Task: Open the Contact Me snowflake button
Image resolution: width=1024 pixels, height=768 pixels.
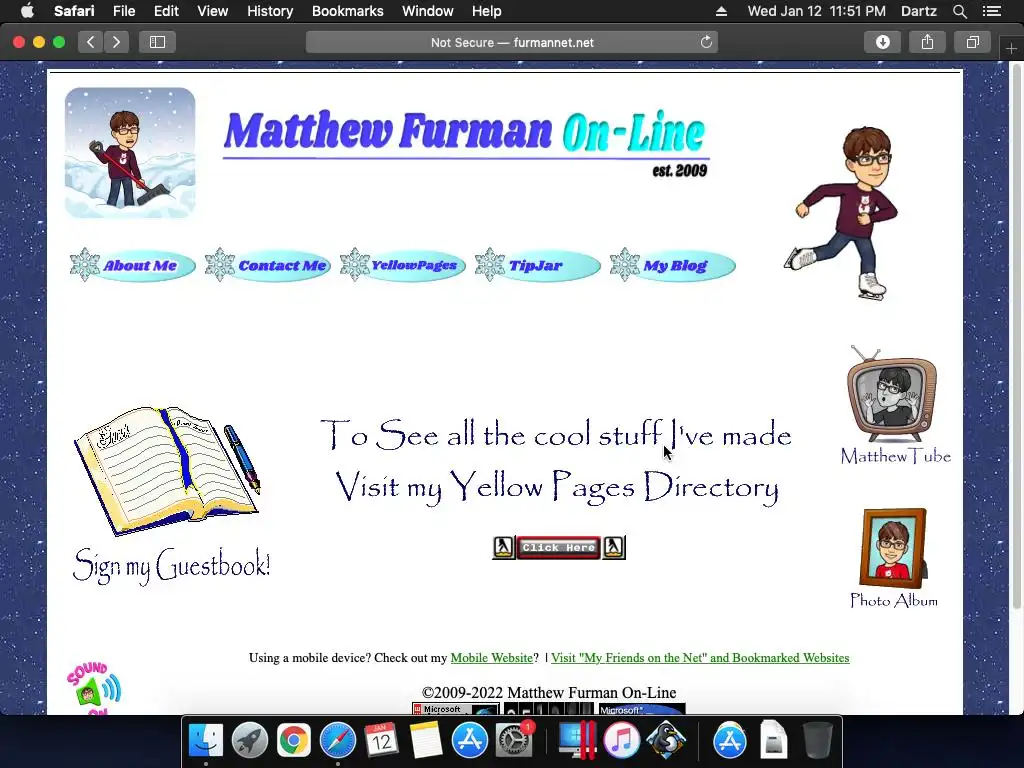Action: coord(268,265)
